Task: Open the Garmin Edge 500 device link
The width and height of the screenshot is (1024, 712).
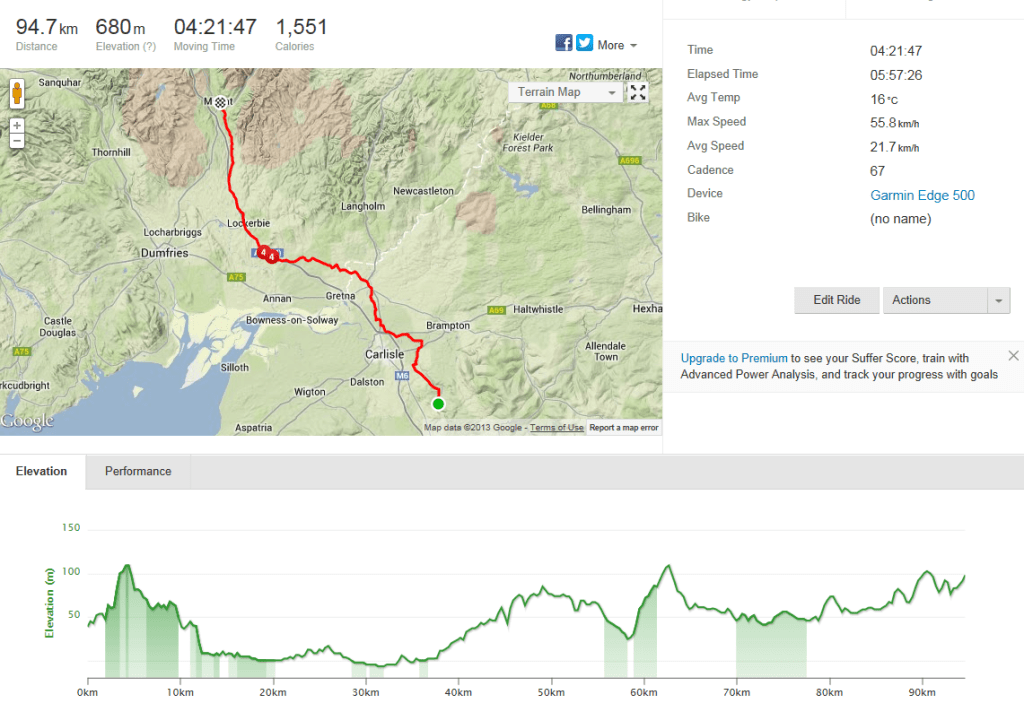Action: (x=922, y=195)
